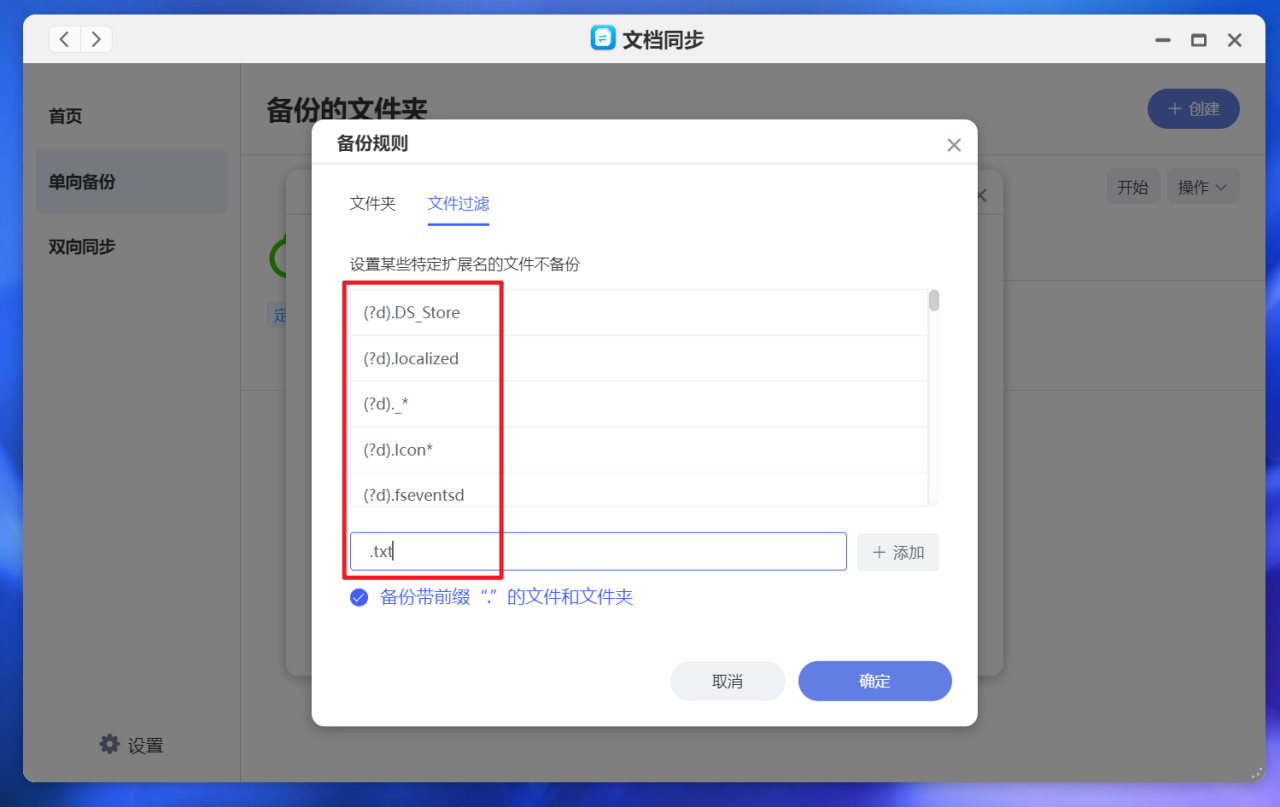Screen dimensions: 1280x807
Task: Click the 取消 button
Action: (x=728, y=681)
